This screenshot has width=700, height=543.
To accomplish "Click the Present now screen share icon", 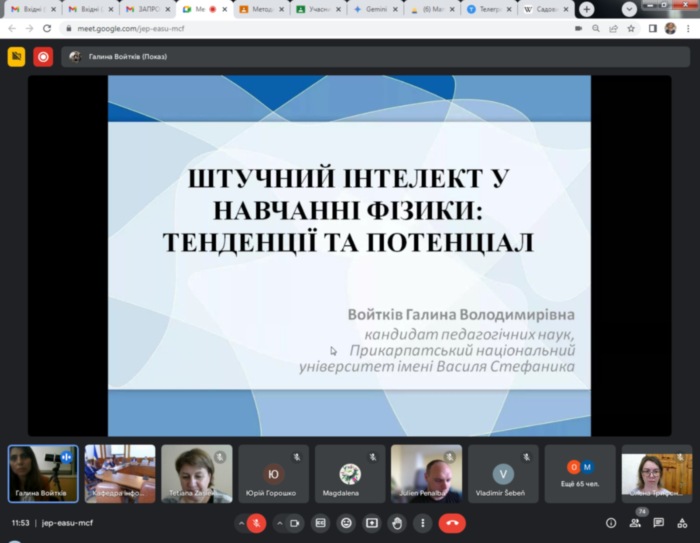I will 372,523.
